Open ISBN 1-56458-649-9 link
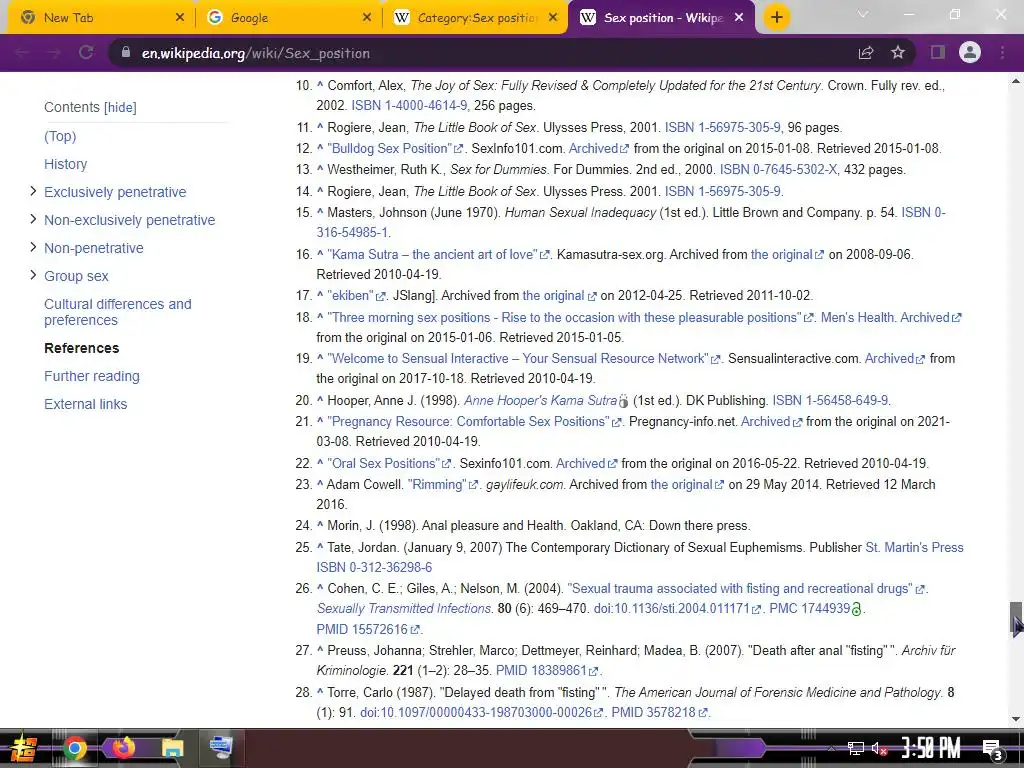Image resolution: width=1024 pixels, height=768 pixels. [830, 400]
